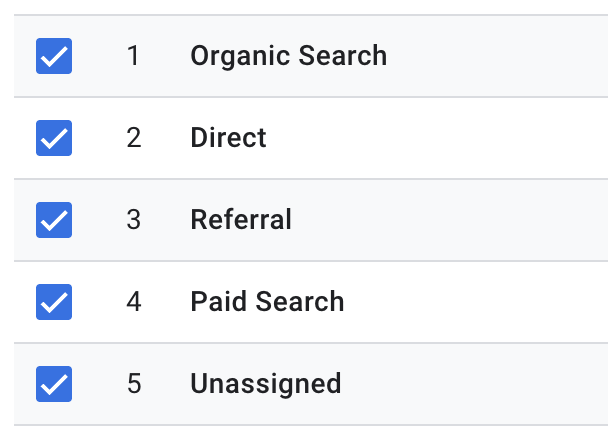The height and width of the screenshot is (442, 608).
Task: Select the Unassigned channel label
Action: 266,384
